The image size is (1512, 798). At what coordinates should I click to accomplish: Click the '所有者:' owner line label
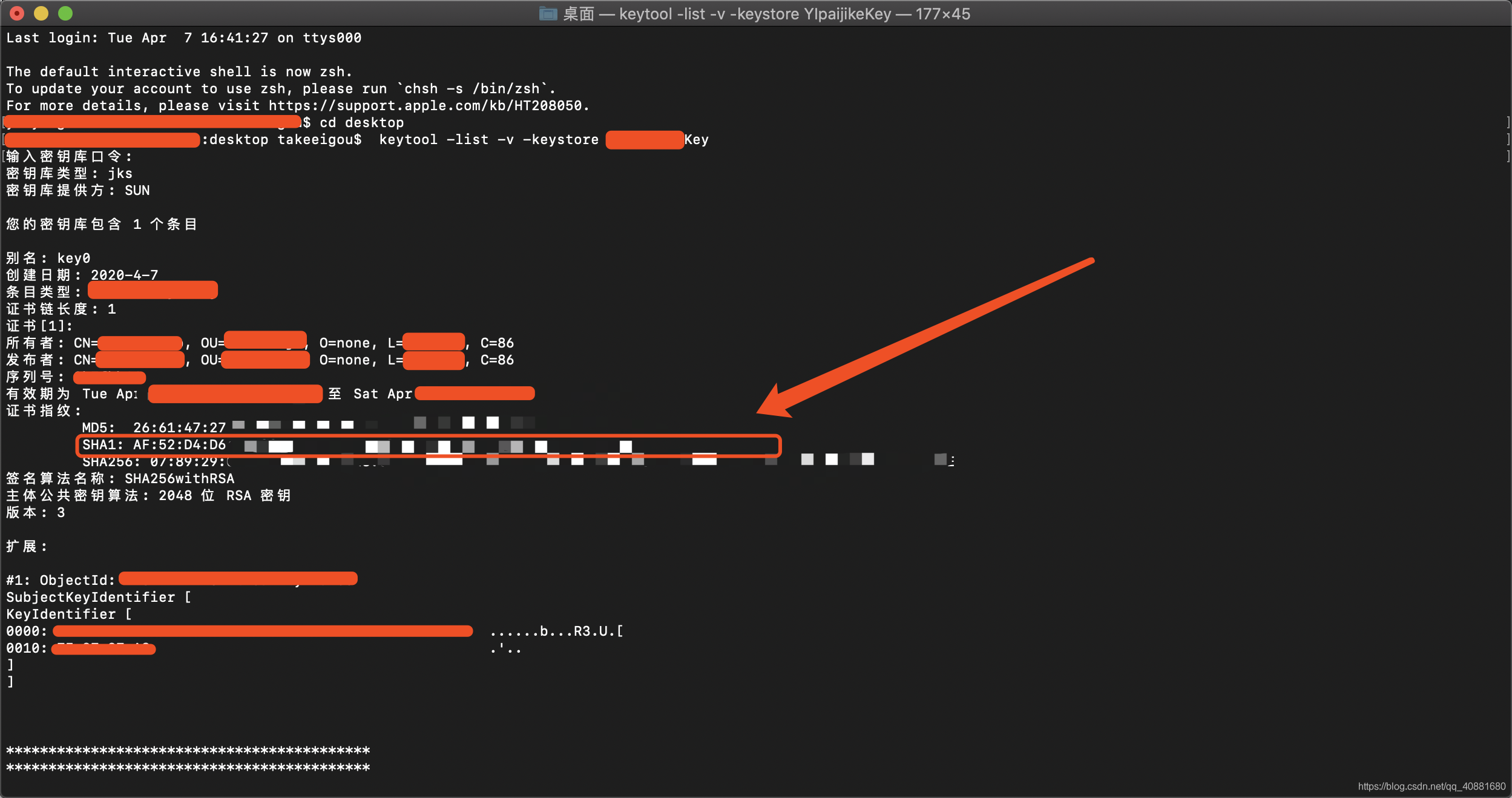coord(35,343)
